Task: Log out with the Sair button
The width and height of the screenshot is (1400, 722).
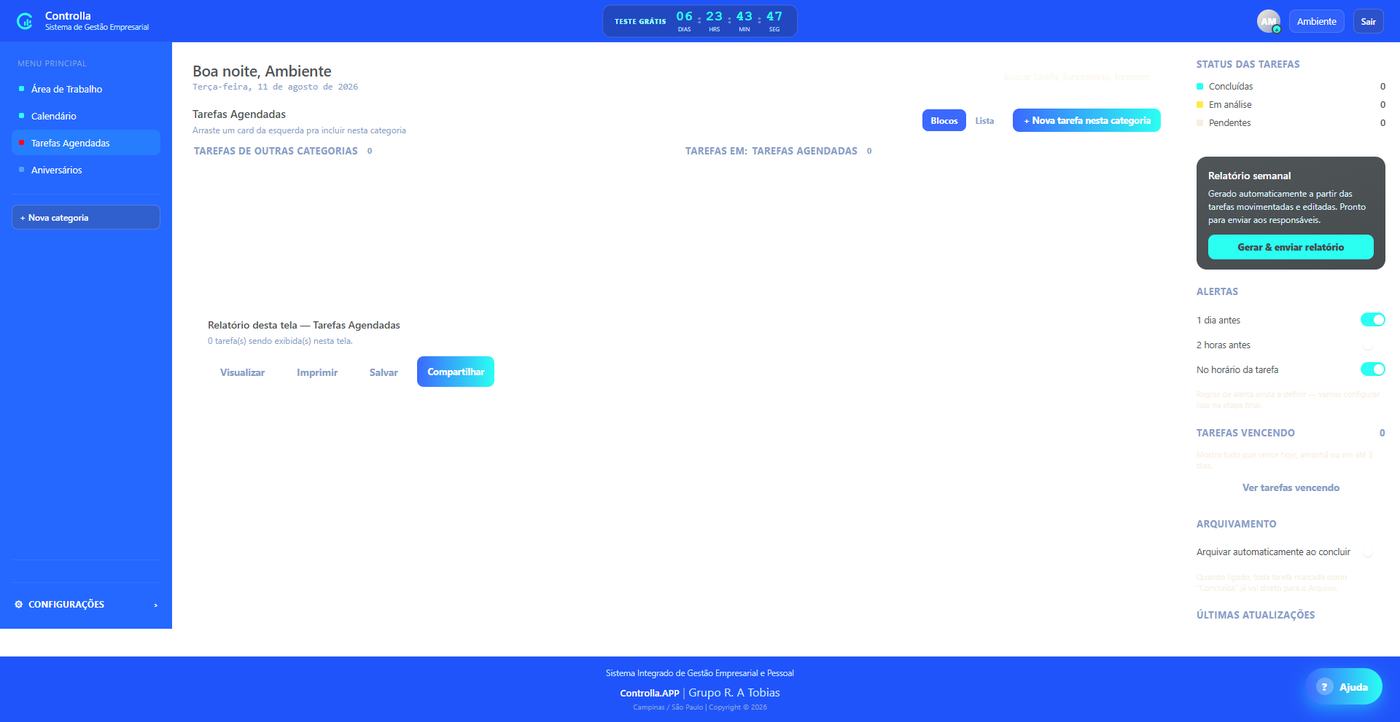Action: [1368, 21]
